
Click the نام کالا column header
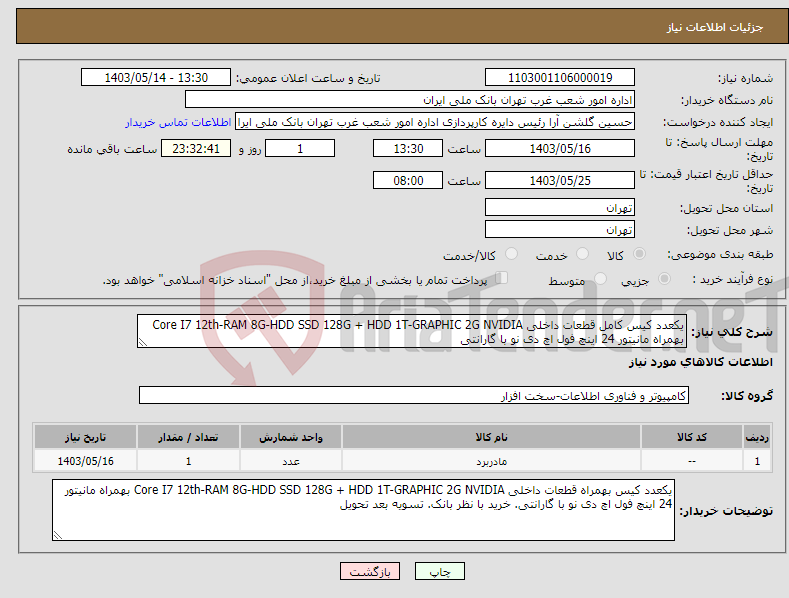(x=491, y=437)
